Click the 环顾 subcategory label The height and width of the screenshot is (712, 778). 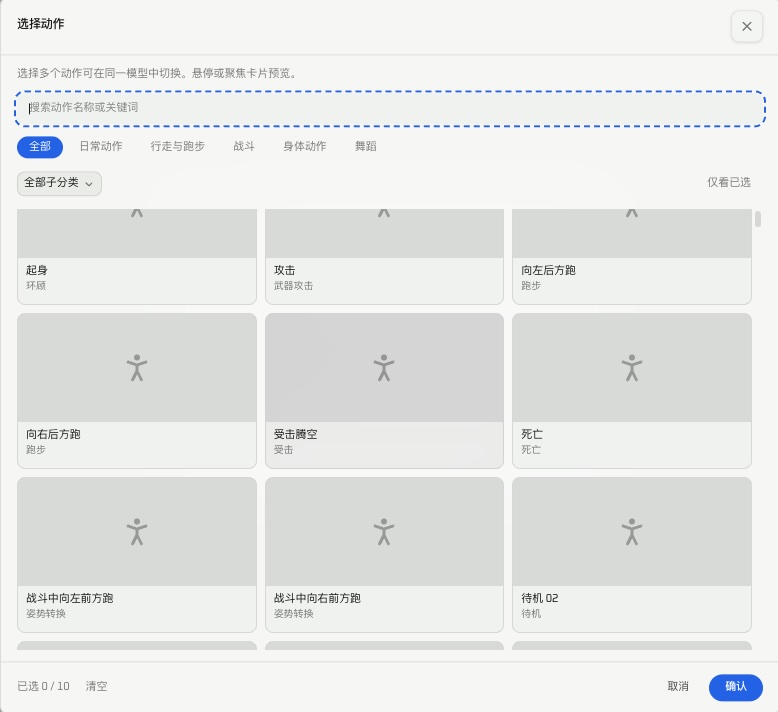(x=36, y=286)
